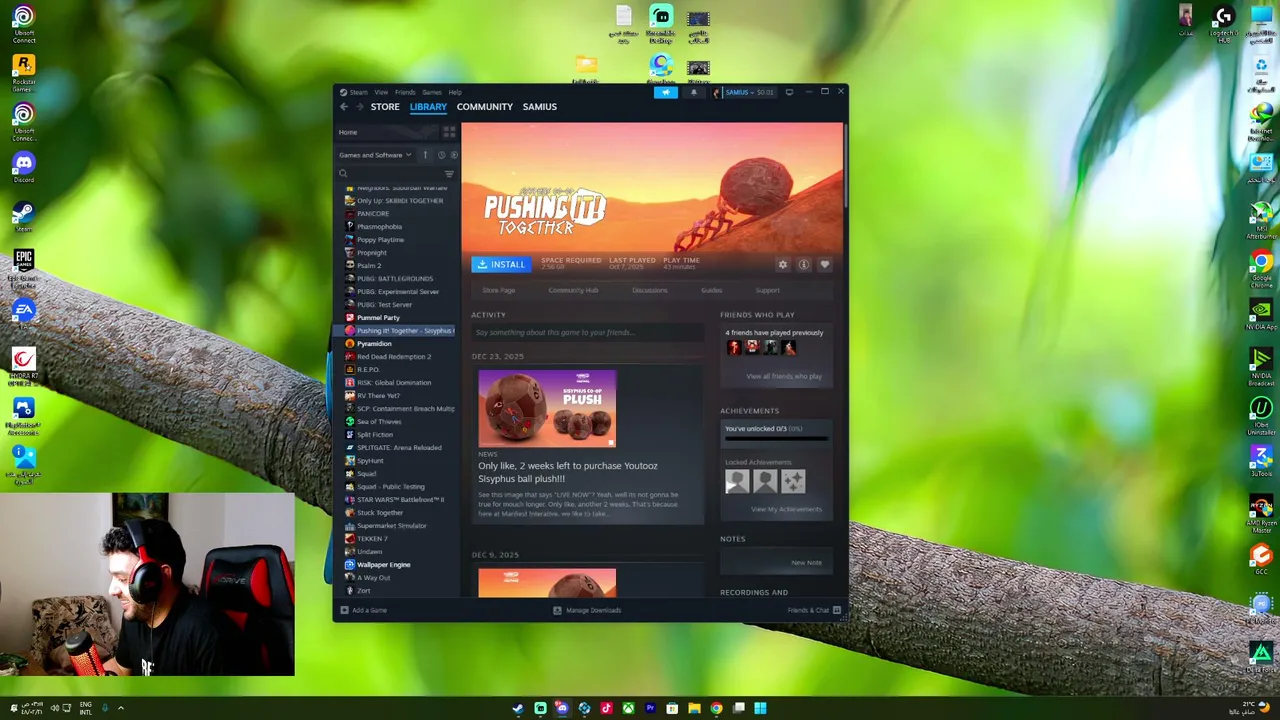The width and height of the screenshot is (1280, 720).
Task: Create a New Note
Action: [807, 563]
